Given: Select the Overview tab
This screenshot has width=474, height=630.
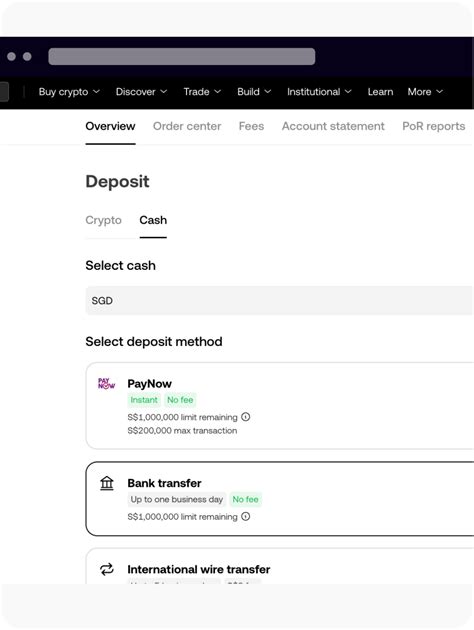Looking at the screenshot, I should pos(110,126).
